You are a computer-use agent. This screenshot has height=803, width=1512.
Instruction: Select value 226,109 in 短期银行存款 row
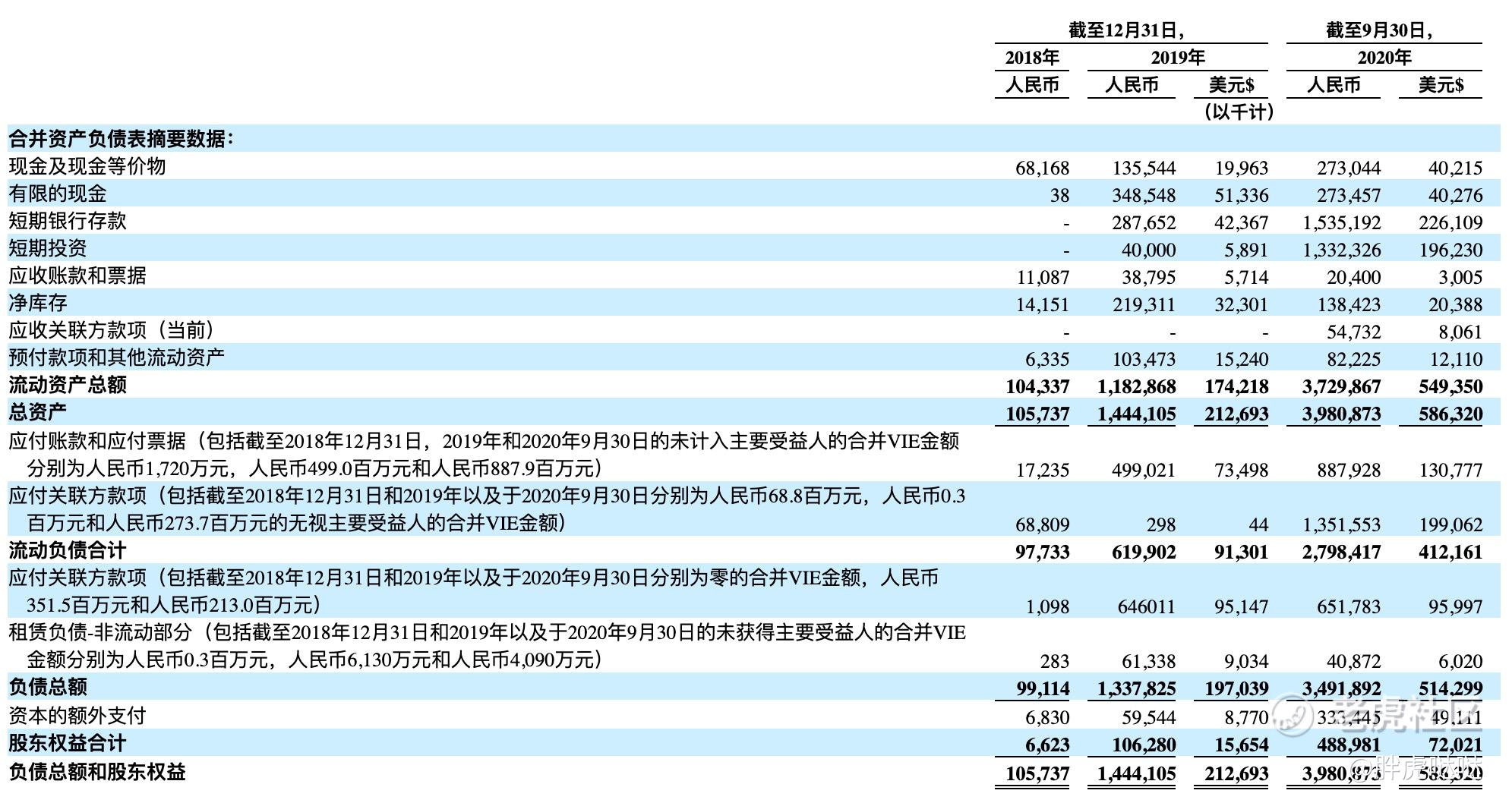(x=1450, y=222)
